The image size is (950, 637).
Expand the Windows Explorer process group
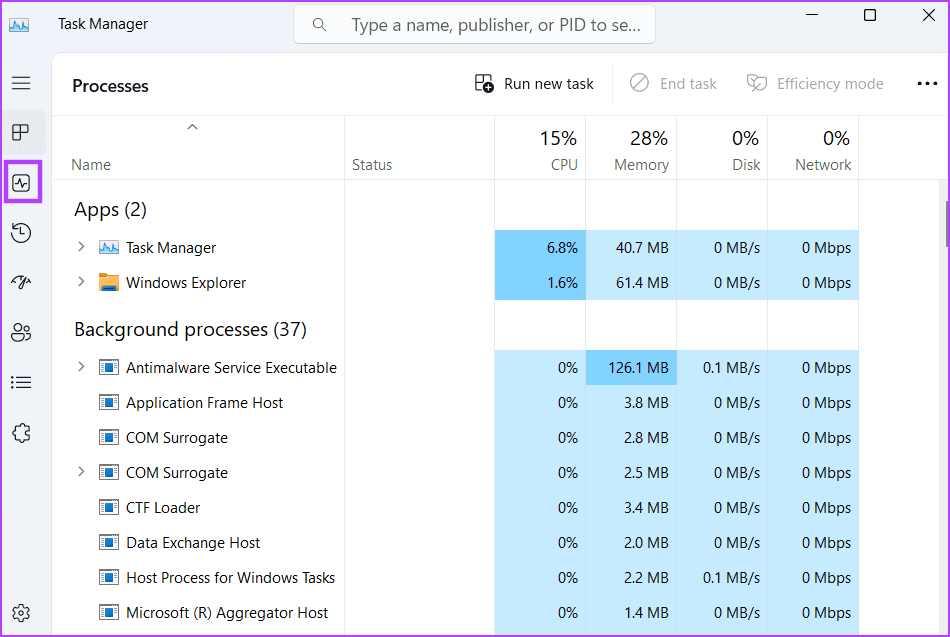click(81, 282)
